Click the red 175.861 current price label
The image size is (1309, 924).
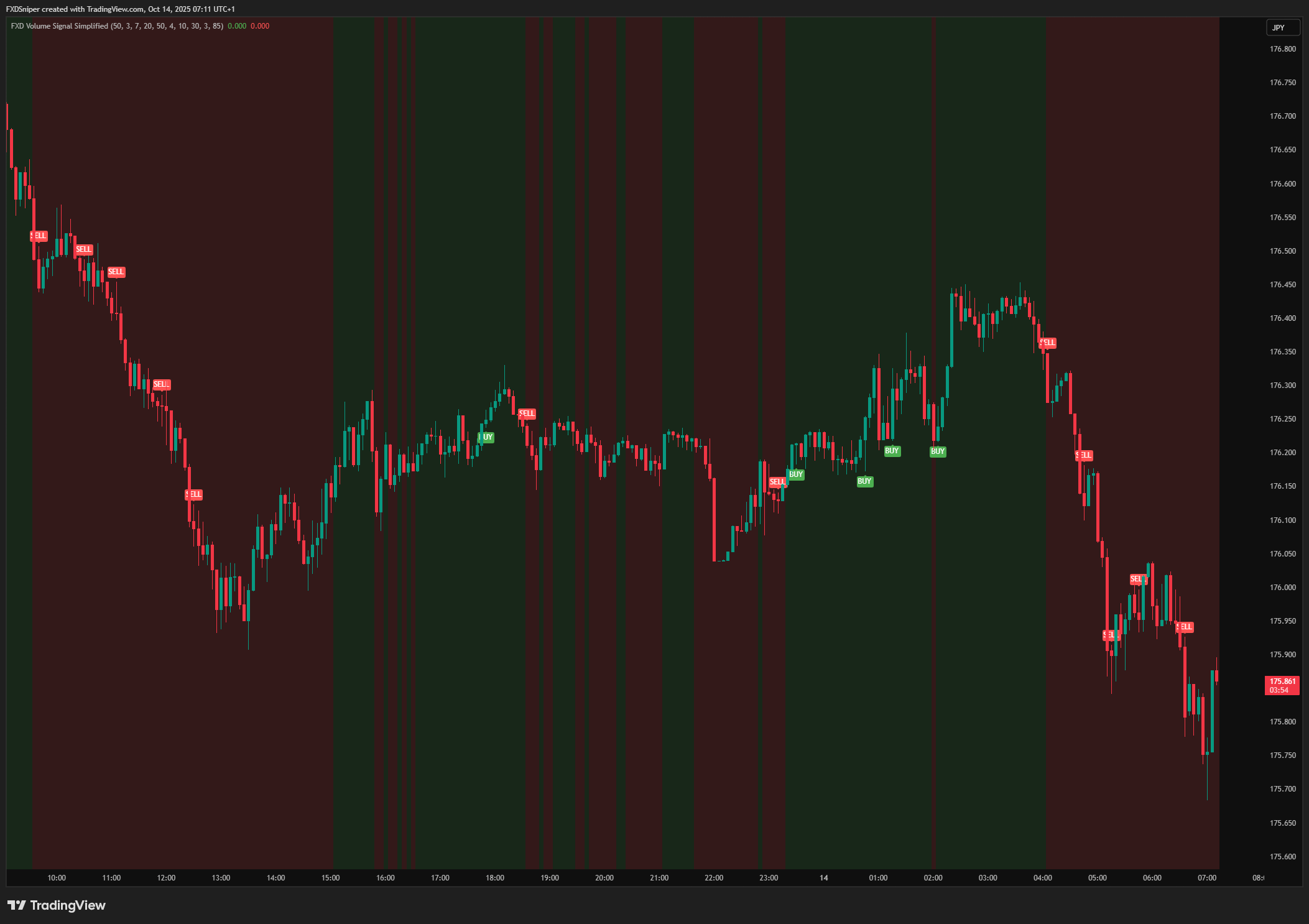(1282, 685)
